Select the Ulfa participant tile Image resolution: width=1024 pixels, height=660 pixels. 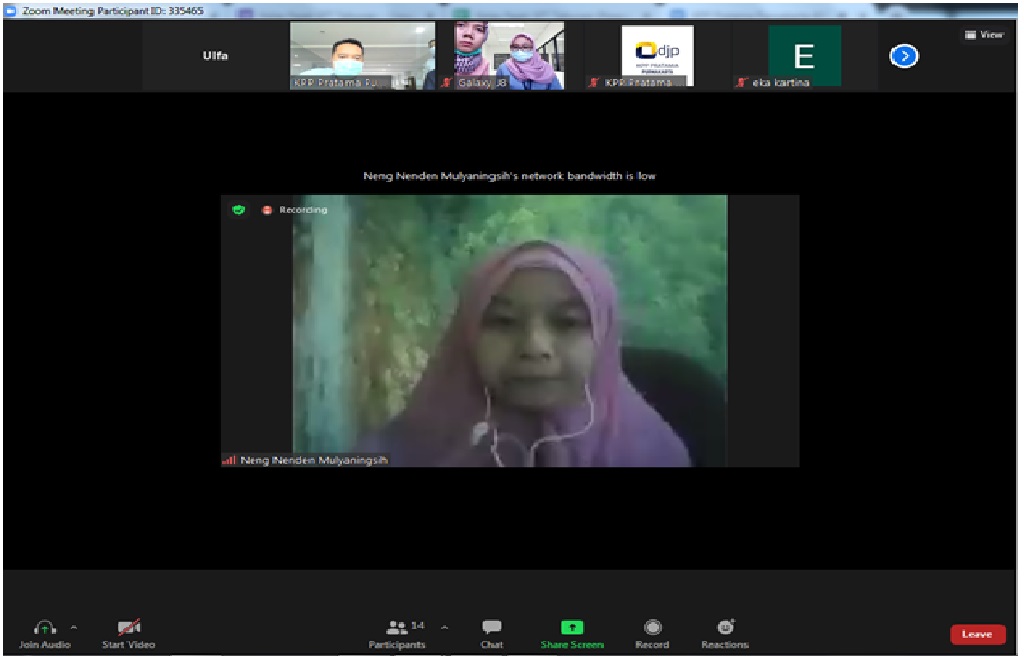(x=215, y=56)
